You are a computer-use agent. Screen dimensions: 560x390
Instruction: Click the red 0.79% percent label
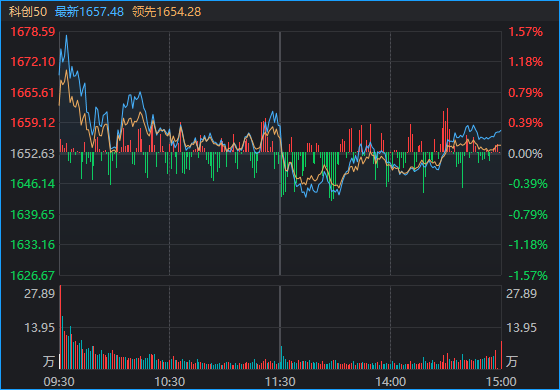[526, 93]
